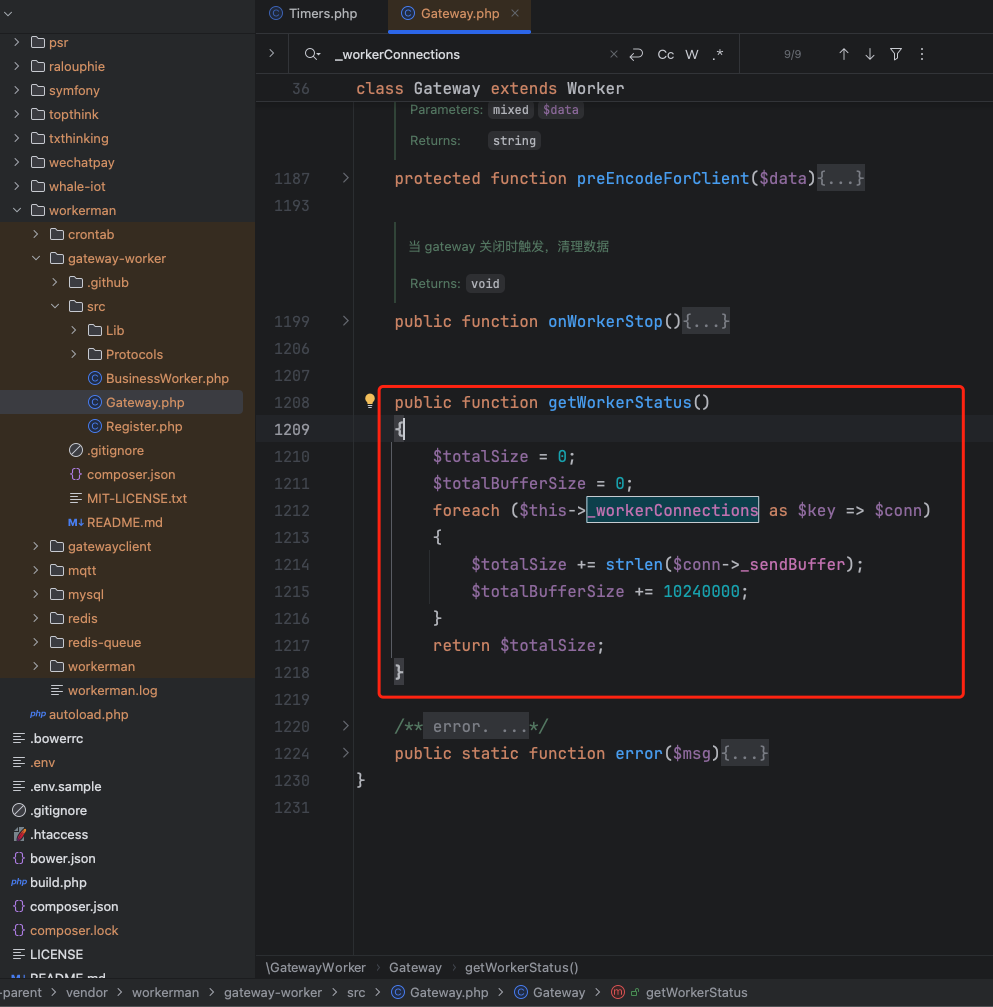Toggle match case (Cc) in search

pos(665,55)
